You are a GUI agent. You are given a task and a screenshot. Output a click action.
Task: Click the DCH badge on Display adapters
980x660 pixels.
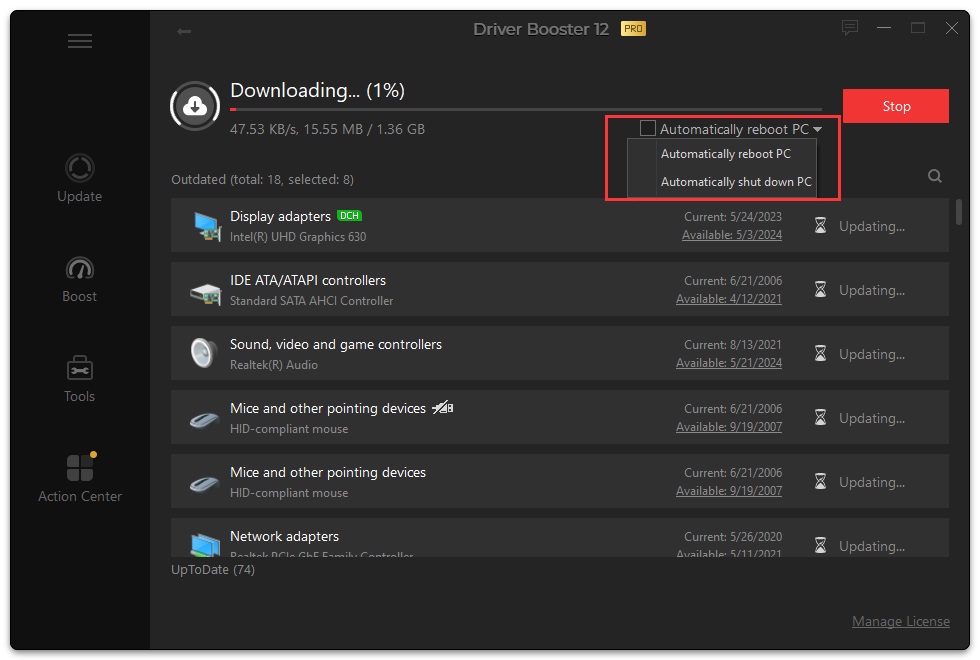tap(349, 216)
